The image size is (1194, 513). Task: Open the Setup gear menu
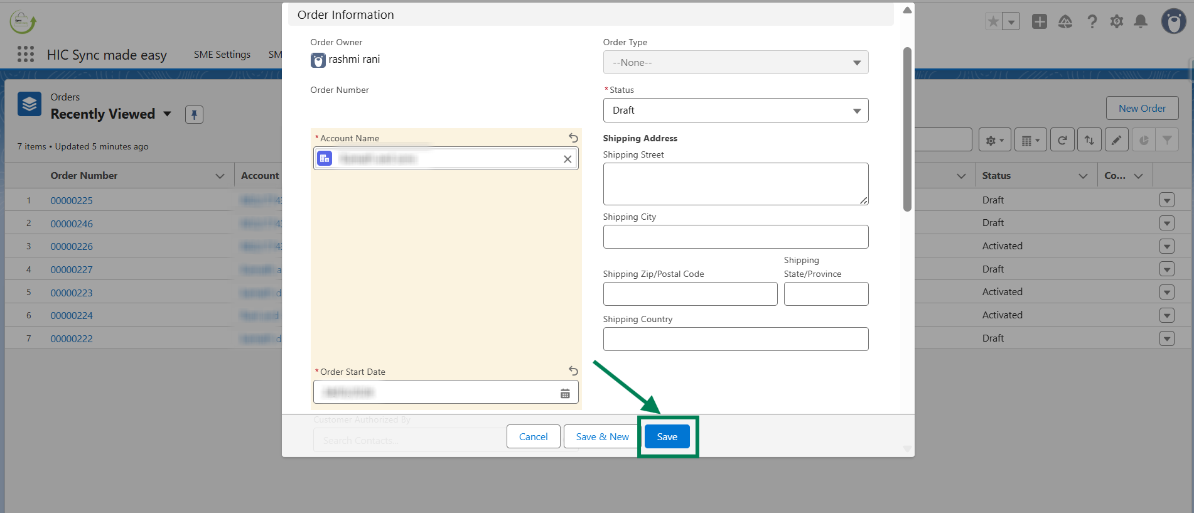coord(1117,22)
